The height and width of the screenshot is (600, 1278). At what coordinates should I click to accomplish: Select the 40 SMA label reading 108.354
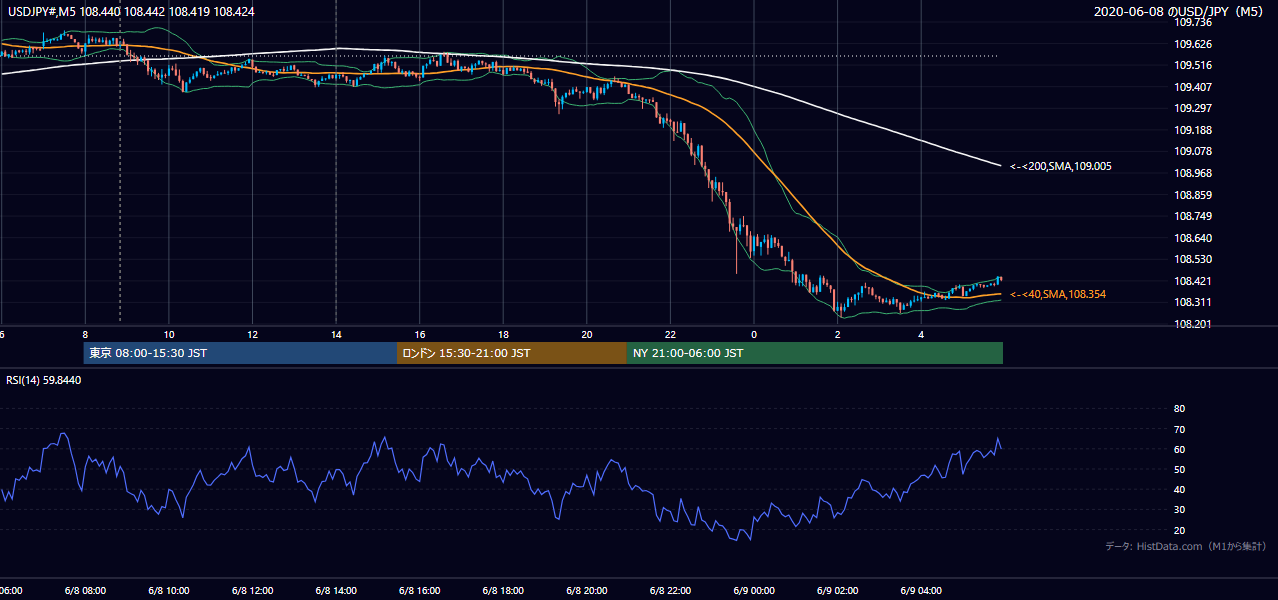[1060, 294]
